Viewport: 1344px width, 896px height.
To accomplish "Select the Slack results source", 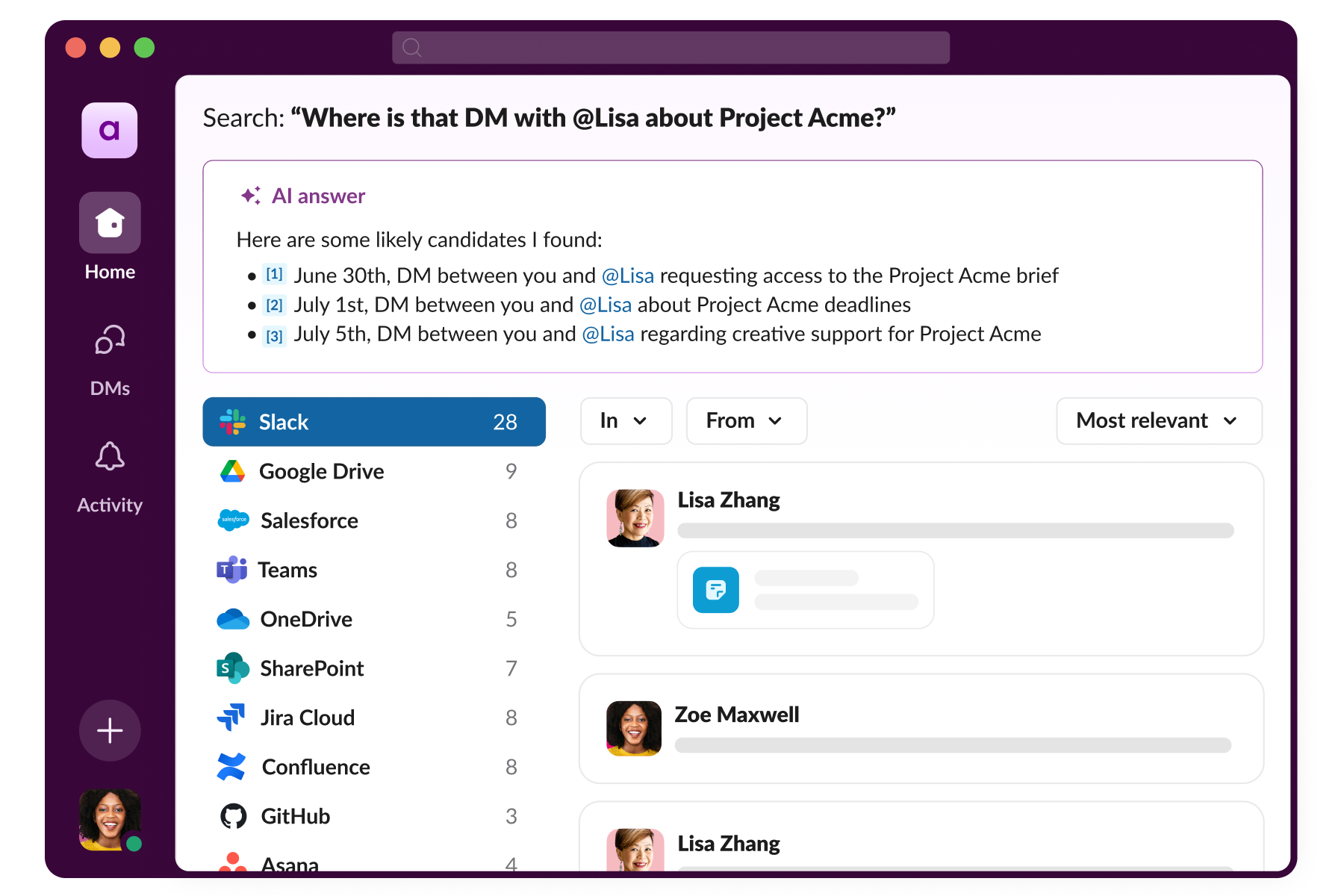I will coord(374,422).
